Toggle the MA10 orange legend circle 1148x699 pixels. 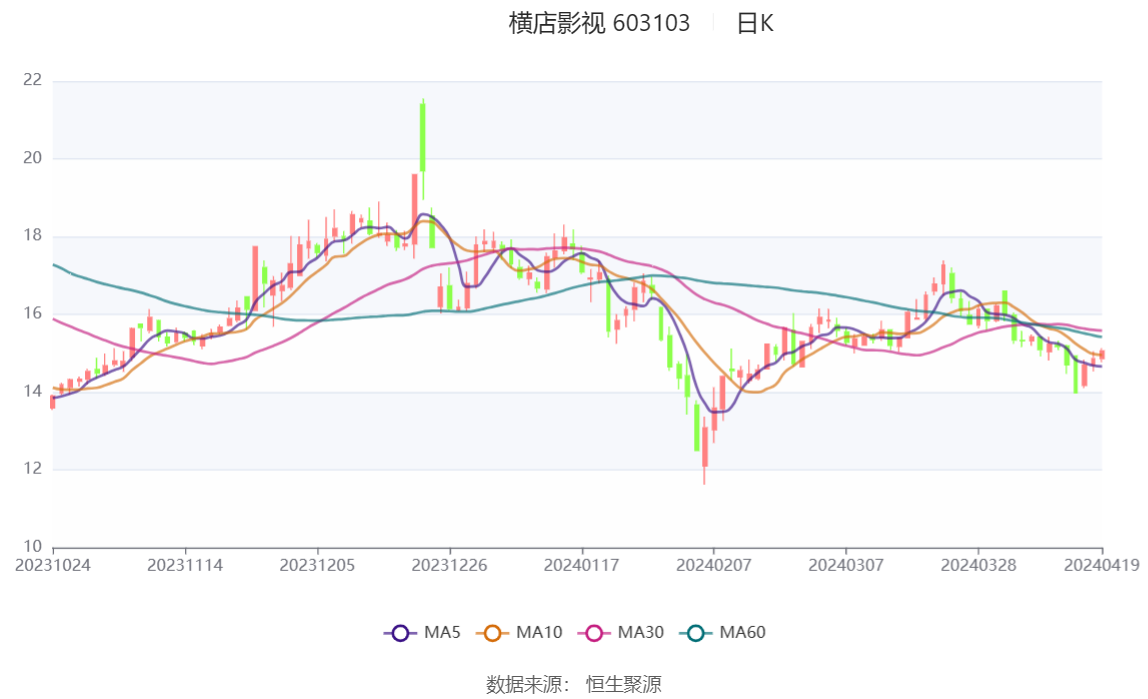pos(493,633)
